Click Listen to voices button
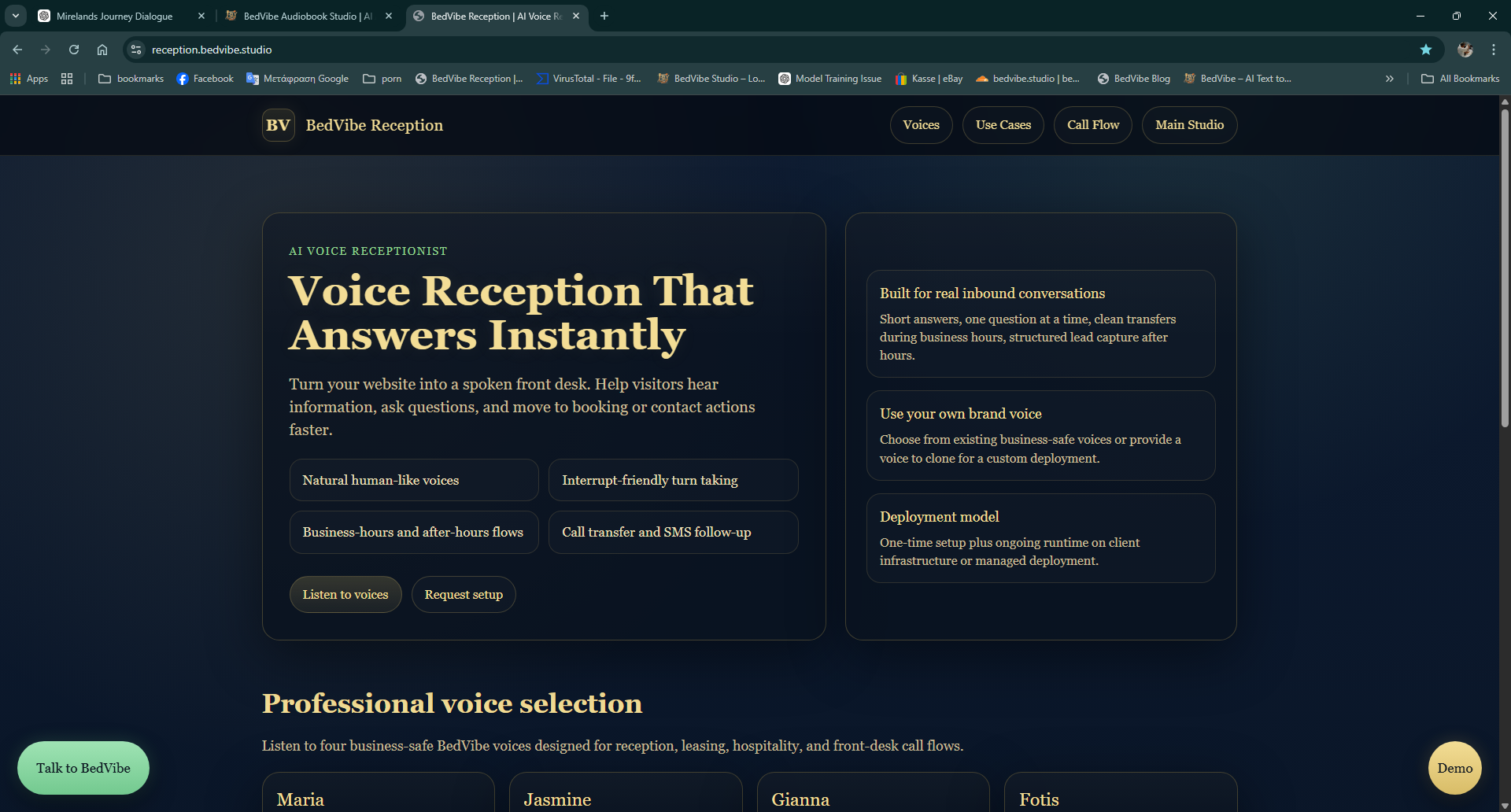 click(x=345, y=595)
